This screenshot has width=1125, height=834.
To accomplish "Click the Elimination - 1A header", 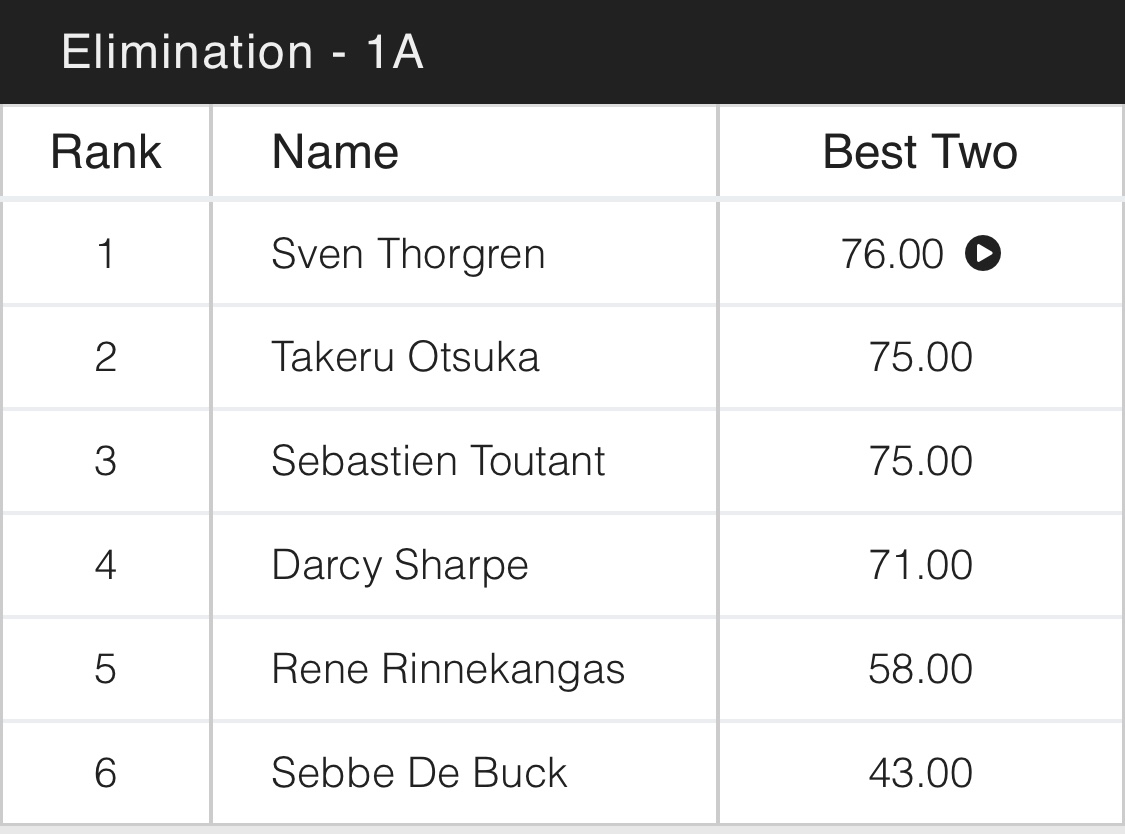I will [243, 51].
